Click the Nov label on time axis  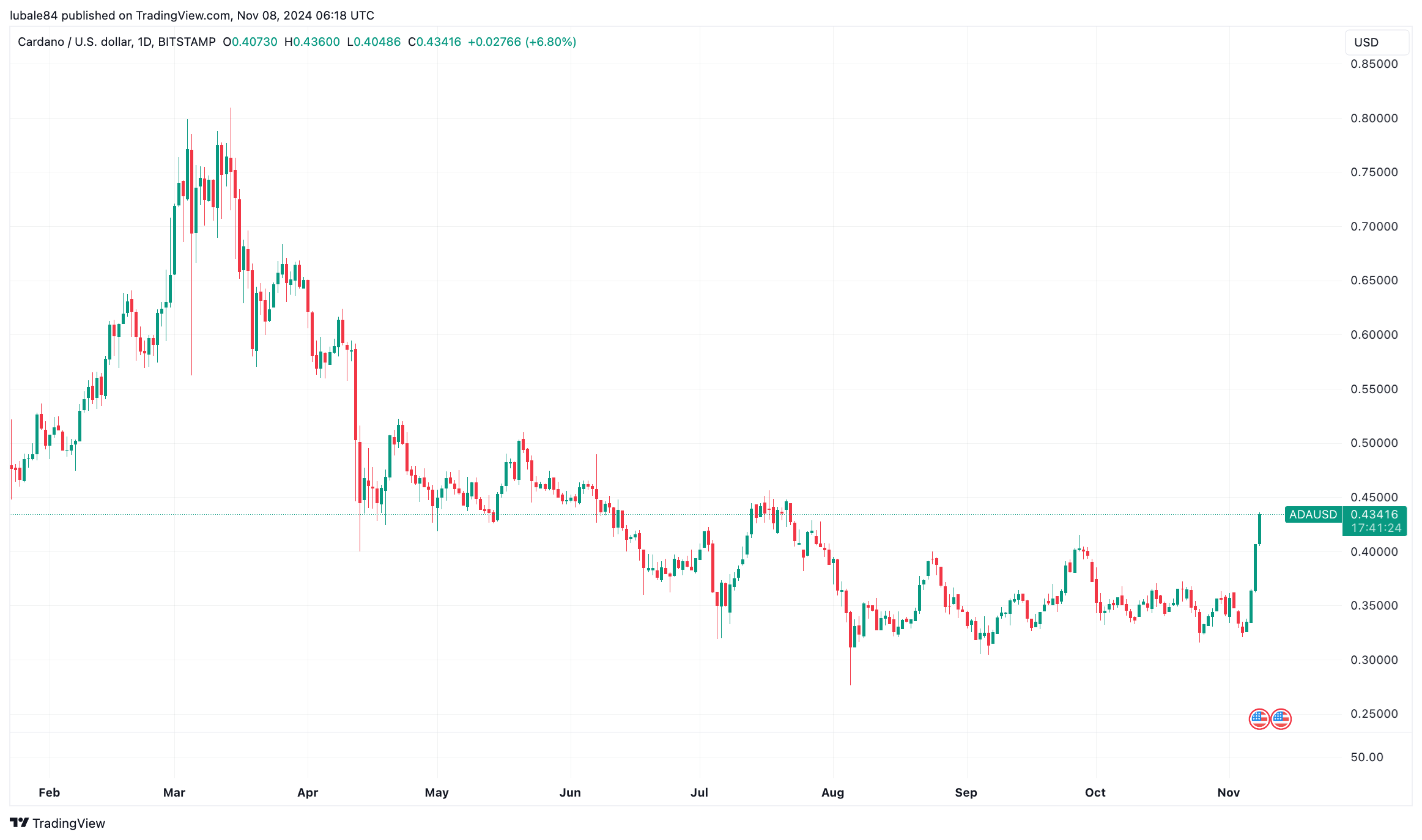click(x=1228, y=792)
